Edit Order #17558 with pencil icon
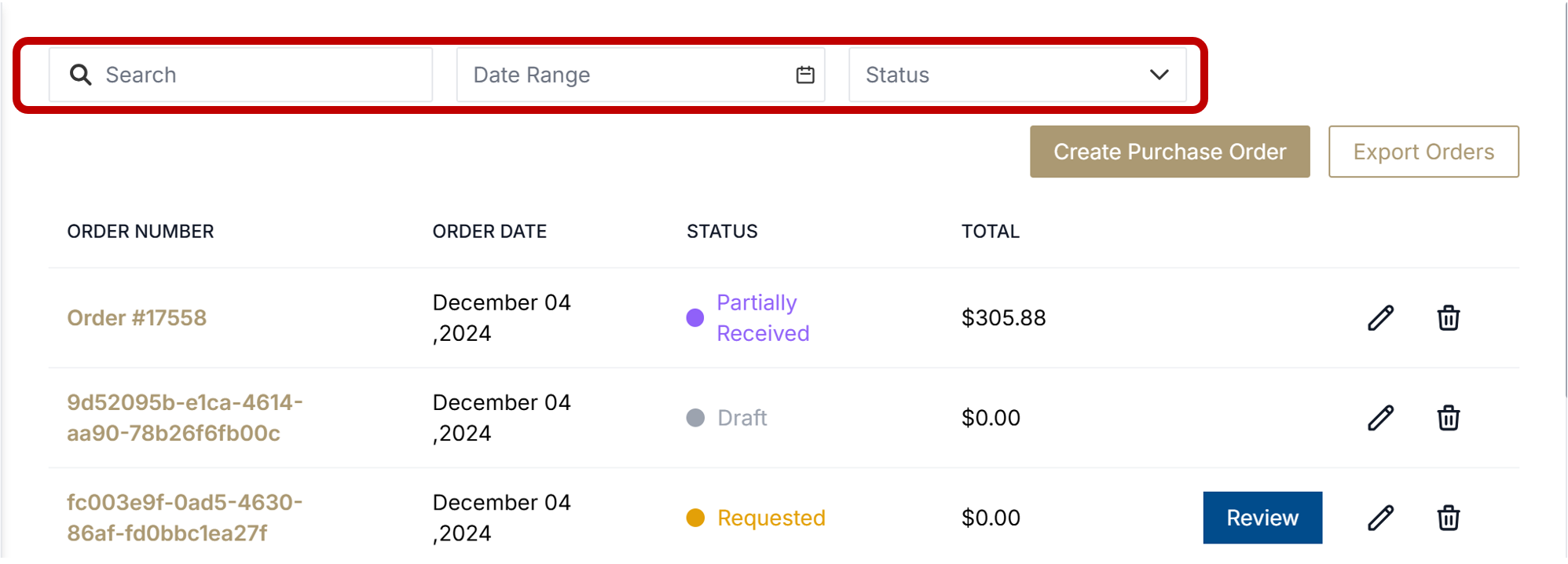Image resolution: width=1568 pixels, height=564 pixels. coord(1380,318)
